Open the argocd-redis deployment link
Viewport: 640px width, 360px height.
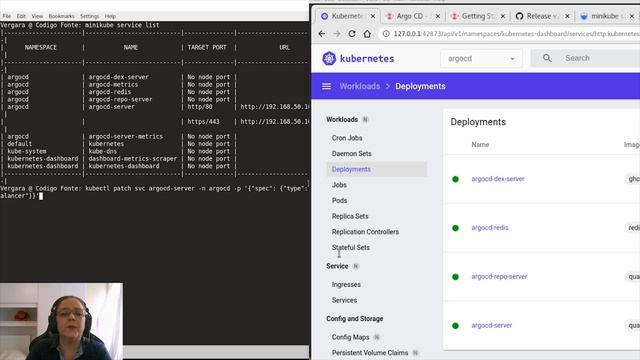(x=490, y=228)
